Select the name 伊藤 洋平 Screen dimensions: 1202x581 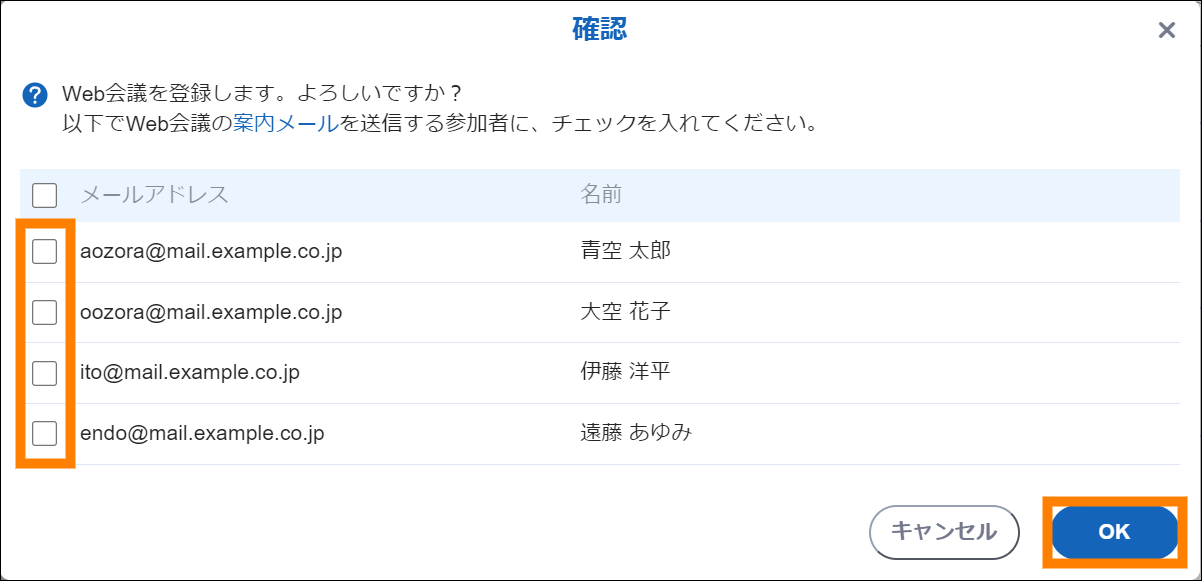tap(625, 372)
